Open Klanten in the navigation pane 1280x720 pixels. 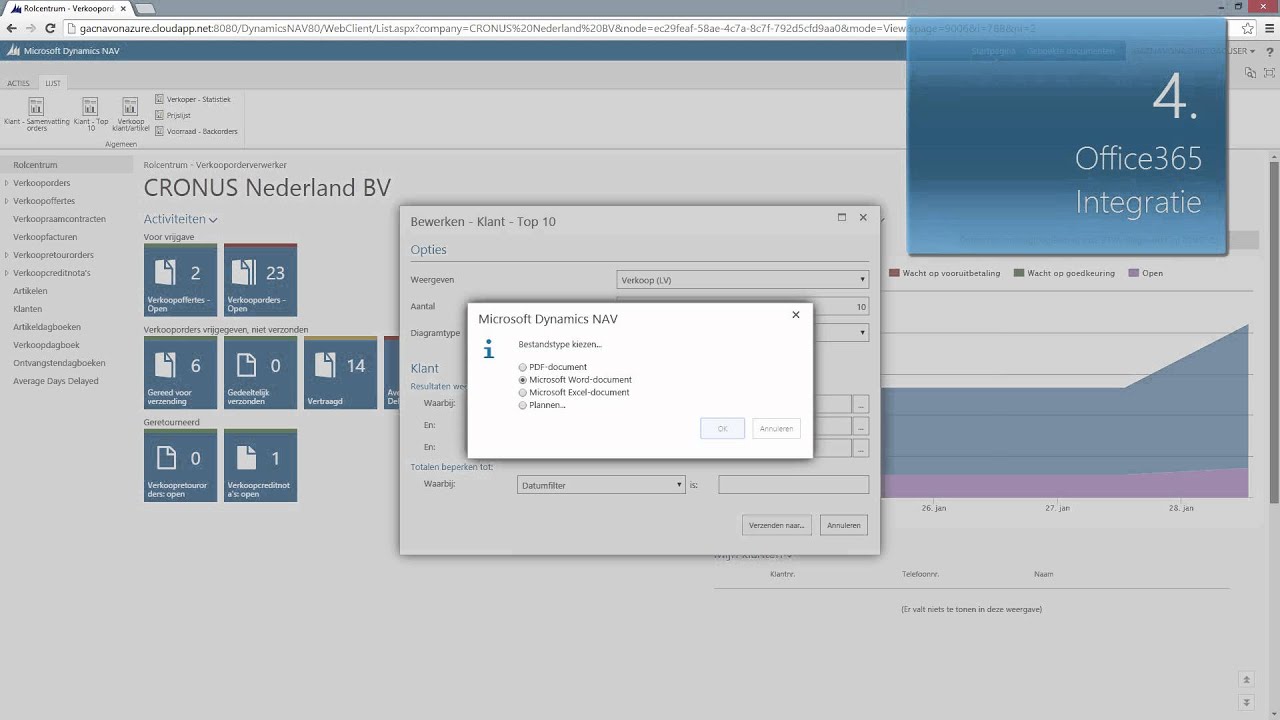[x=27, y=309]
